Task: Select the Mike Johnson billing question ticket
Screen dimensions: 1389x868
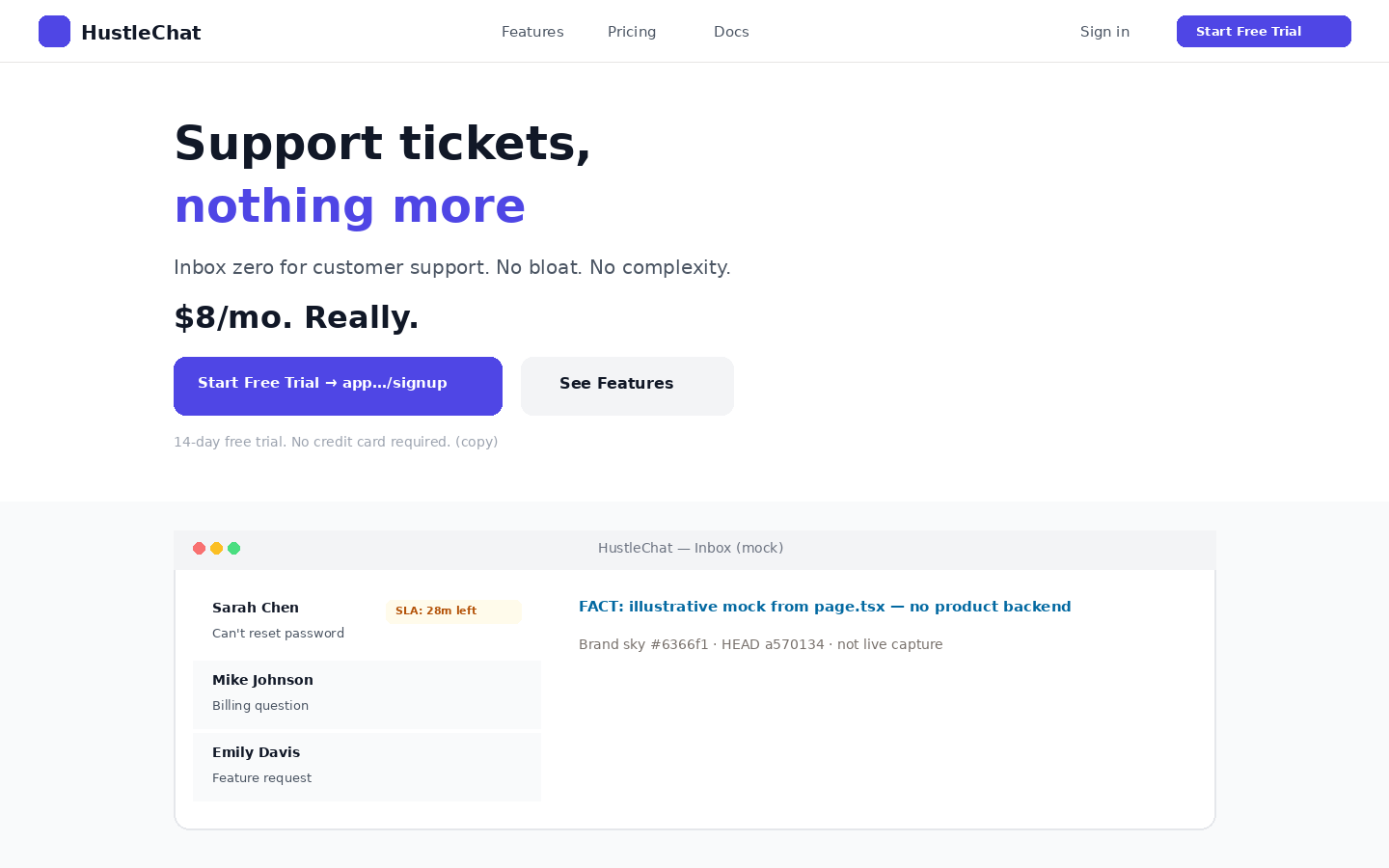Action: click(367, 694)
